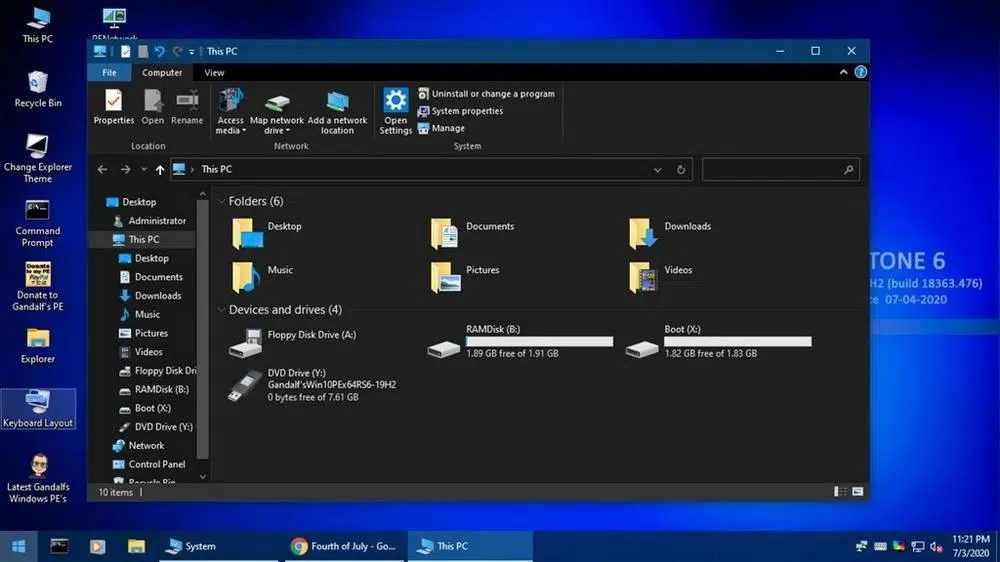Viewport: 1000px width, 562px height.
Task: Click Add a network location
Action: [337, 112]
